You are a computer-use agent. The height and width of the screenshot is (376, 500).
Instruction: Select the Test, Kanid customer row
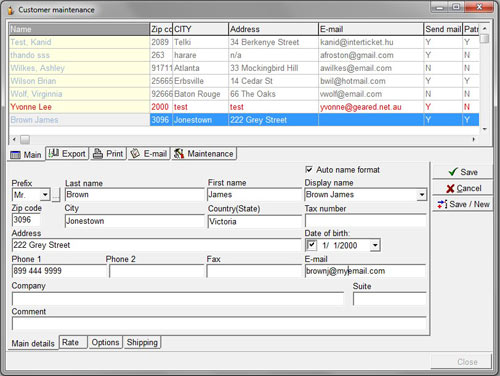244,42
